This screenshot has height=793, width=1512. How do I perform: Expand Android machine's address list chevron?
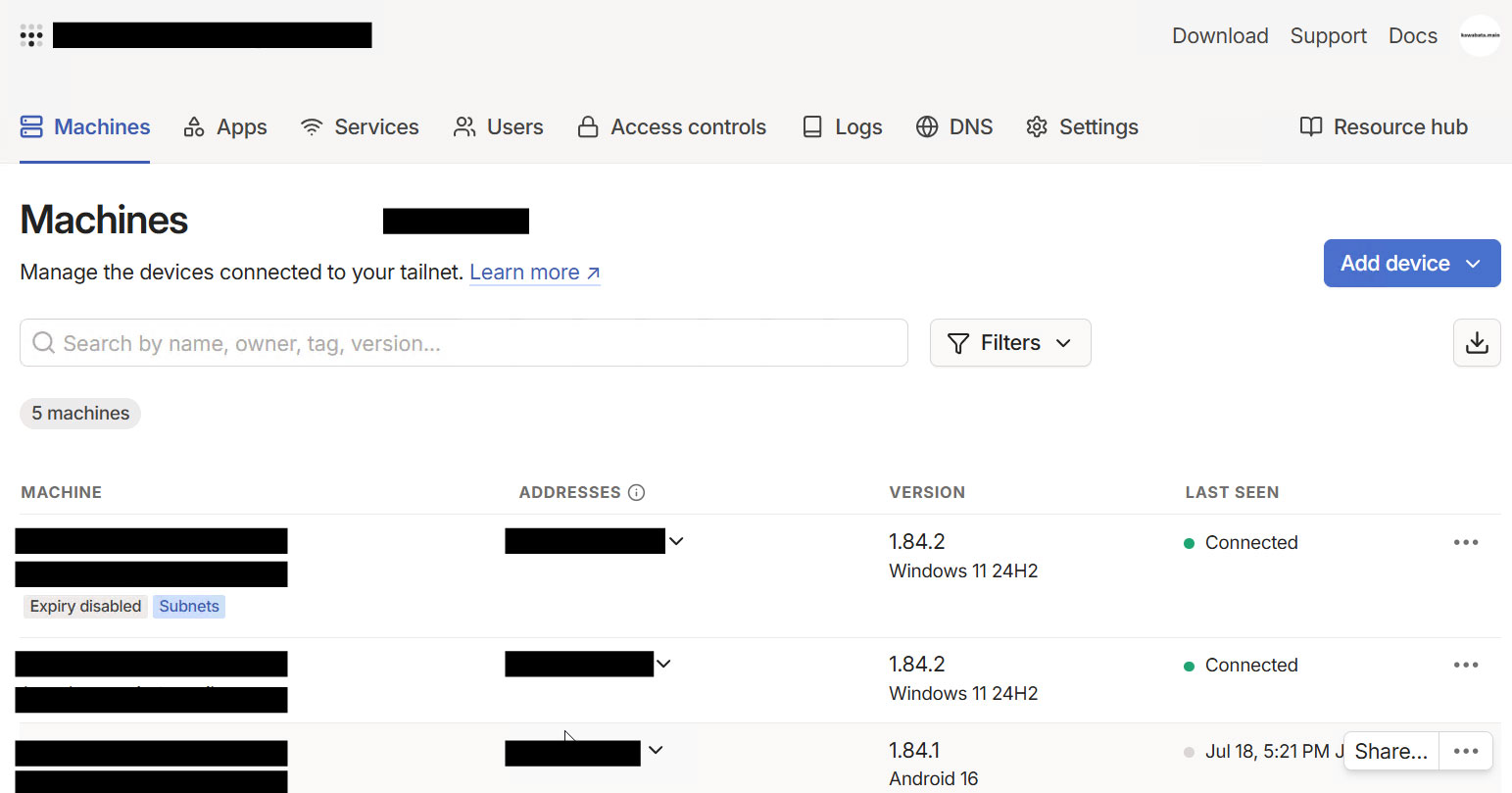point(656,750)
